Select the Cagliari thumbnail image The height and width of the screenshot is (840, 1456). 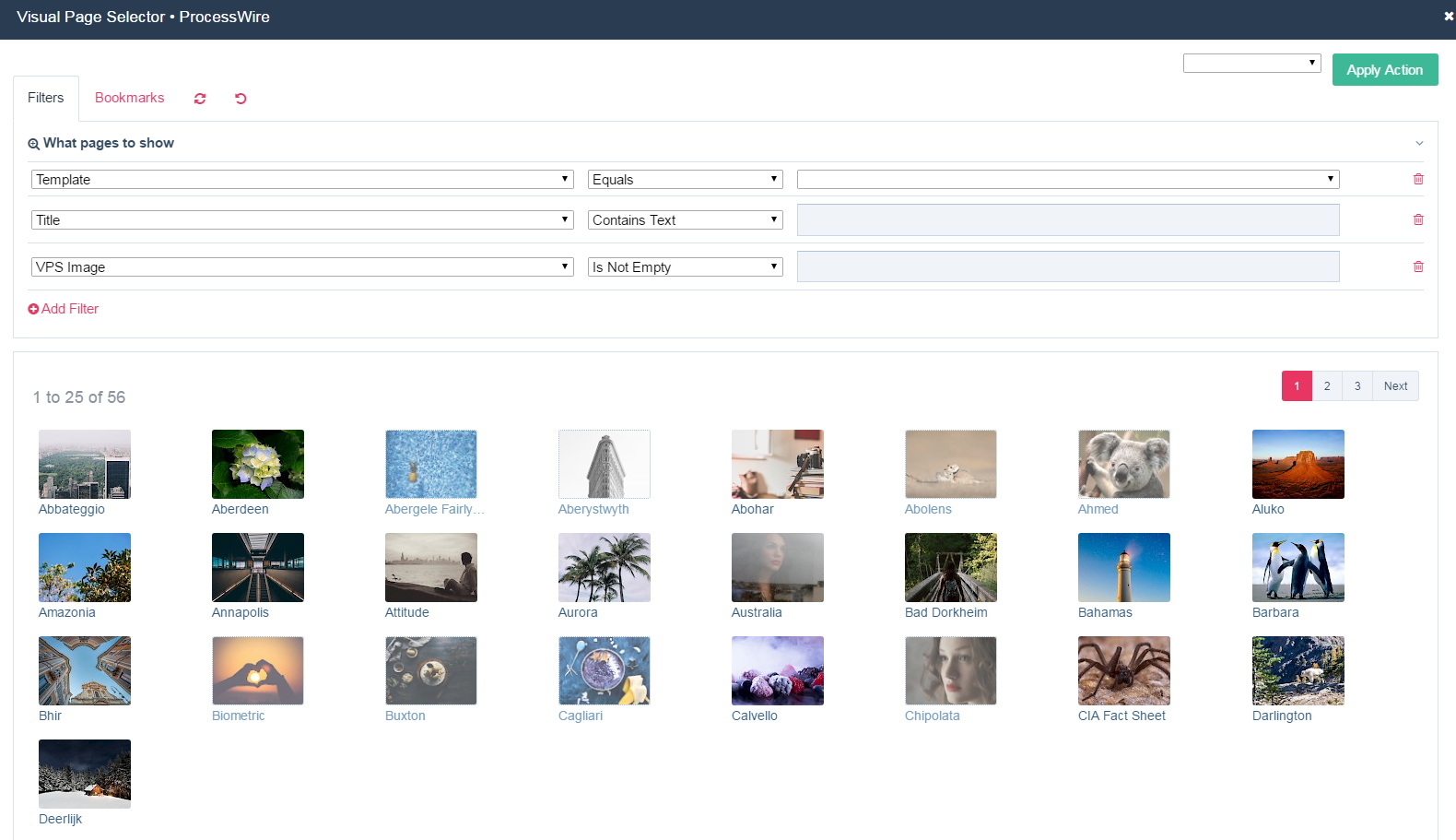(605, 670)
